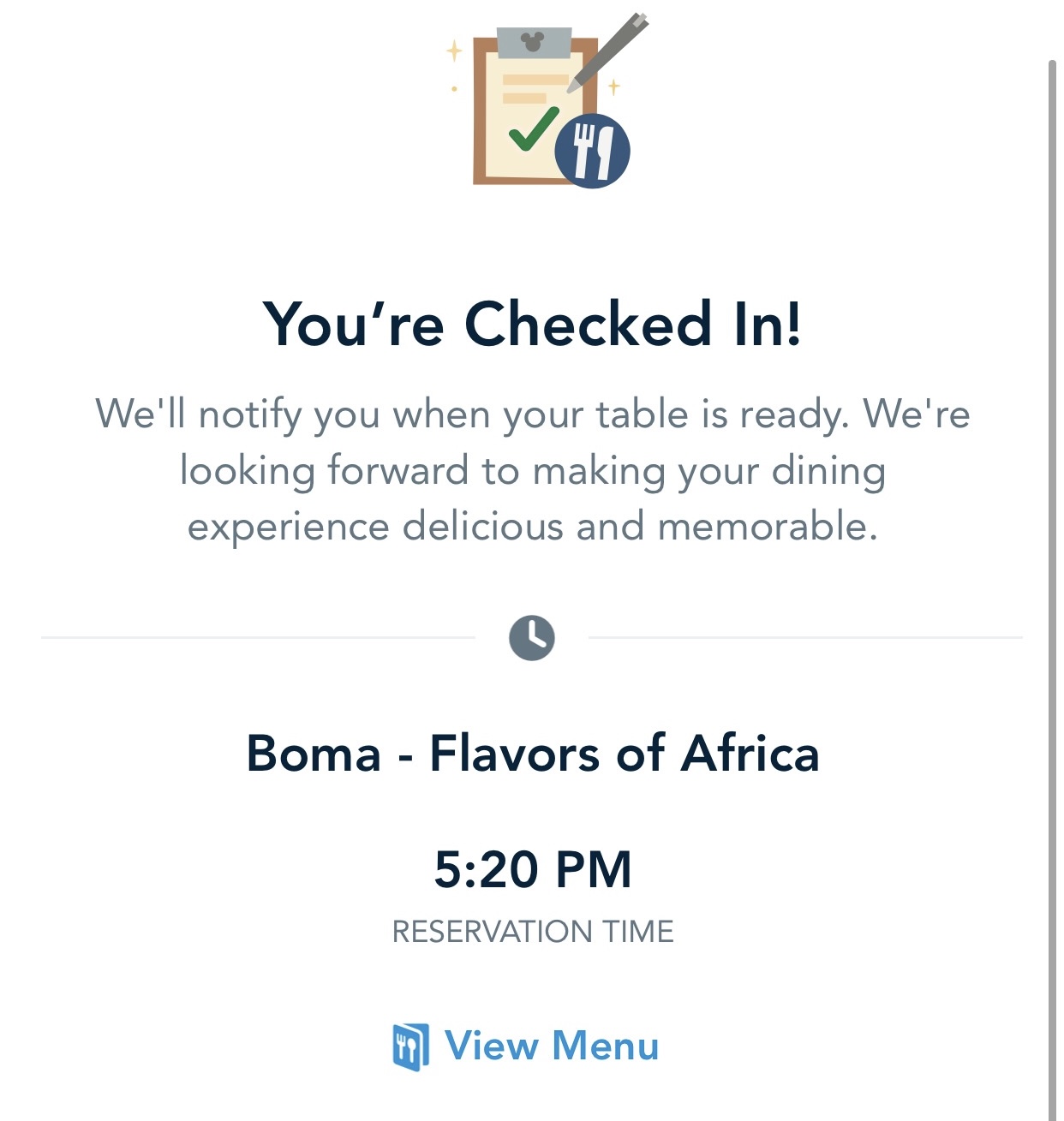
Task: Select the Boma - Flavors of Africa title
Action: [x=532, y=754]
